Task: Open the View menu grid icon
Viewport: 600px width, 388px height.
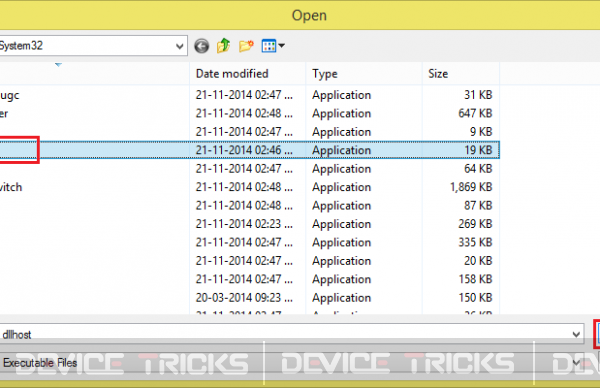Action: (269, 46)
